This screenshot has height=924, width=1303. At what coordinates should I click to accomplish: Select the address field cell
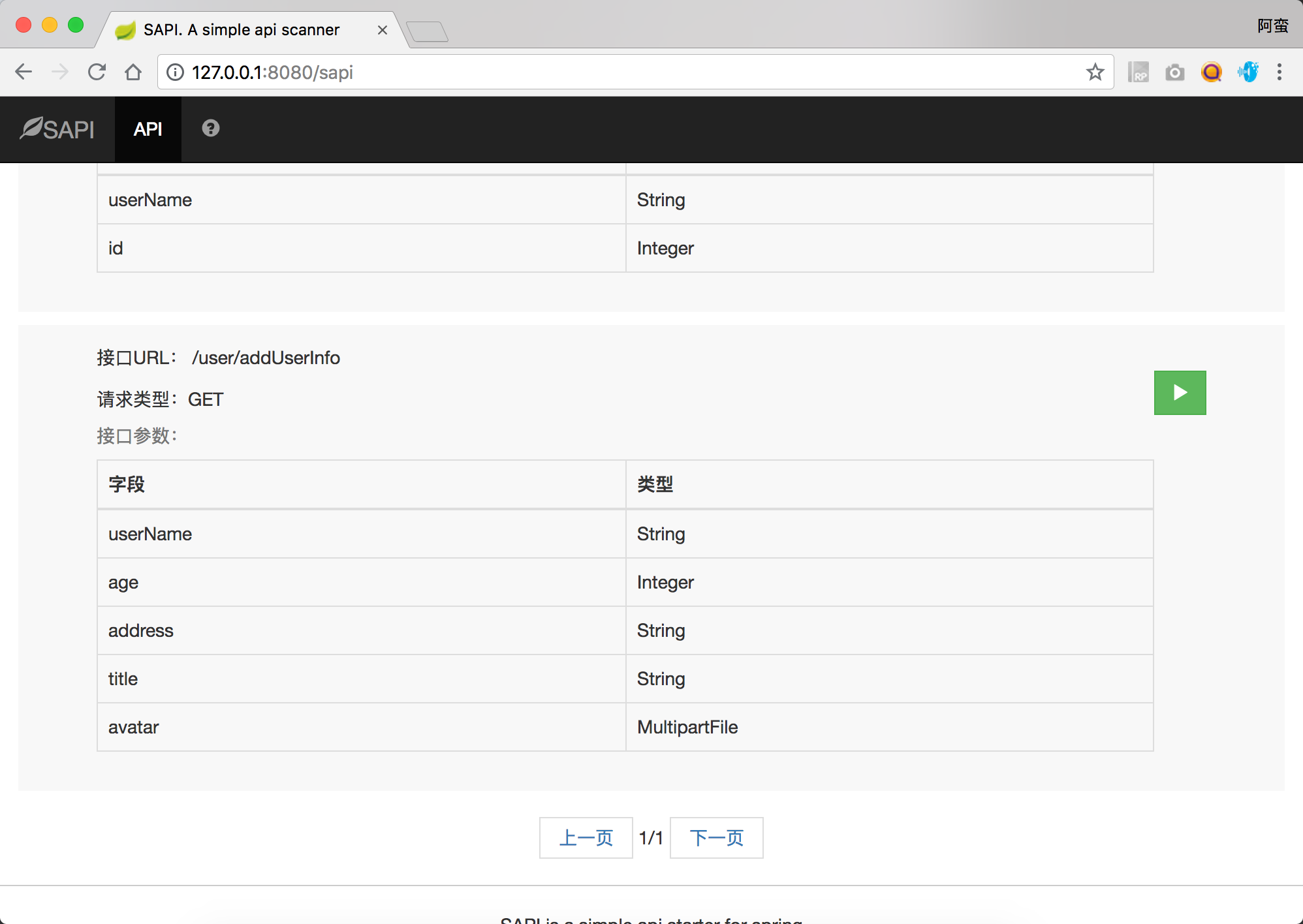click(361, 630)
